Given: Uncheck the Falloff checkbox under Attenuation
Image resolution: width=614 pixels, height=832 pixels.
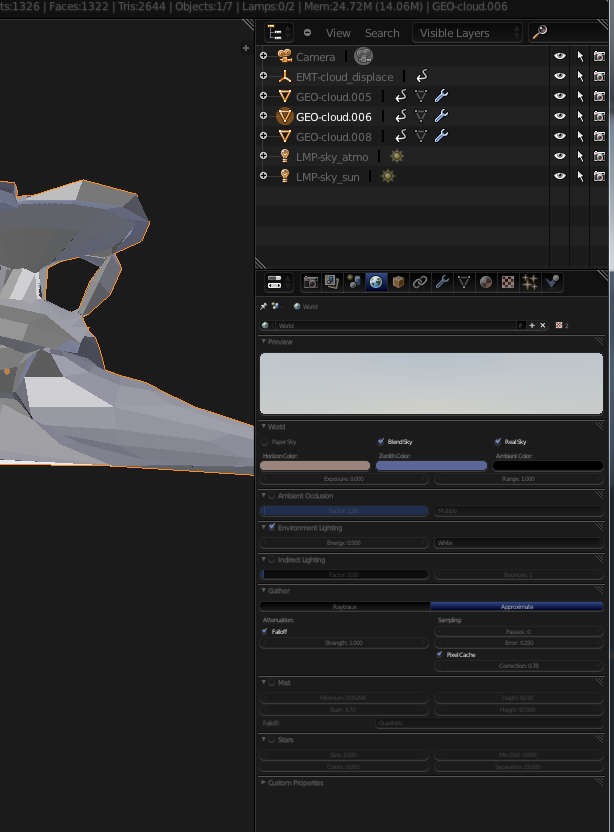Looking at the screenshot, I should coord(265,631).
